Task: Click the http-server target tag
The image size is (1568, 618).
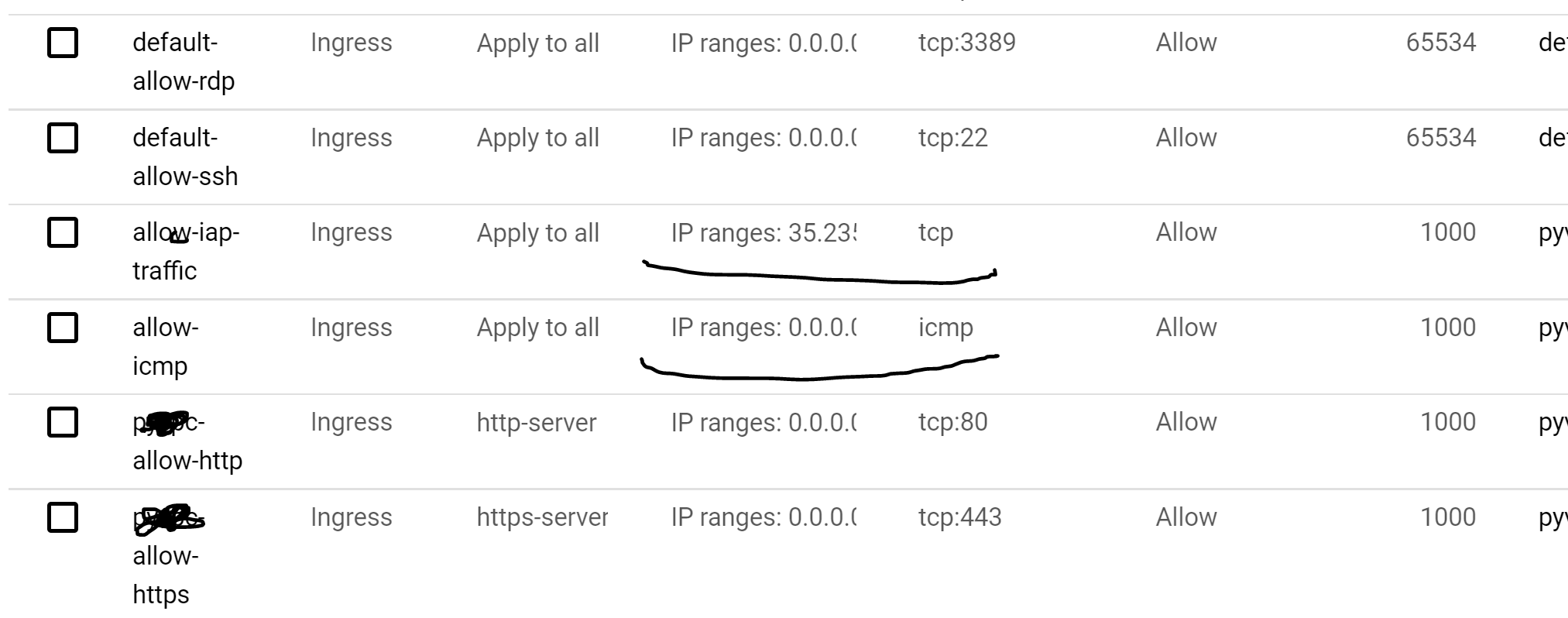Action: [537, 423]
